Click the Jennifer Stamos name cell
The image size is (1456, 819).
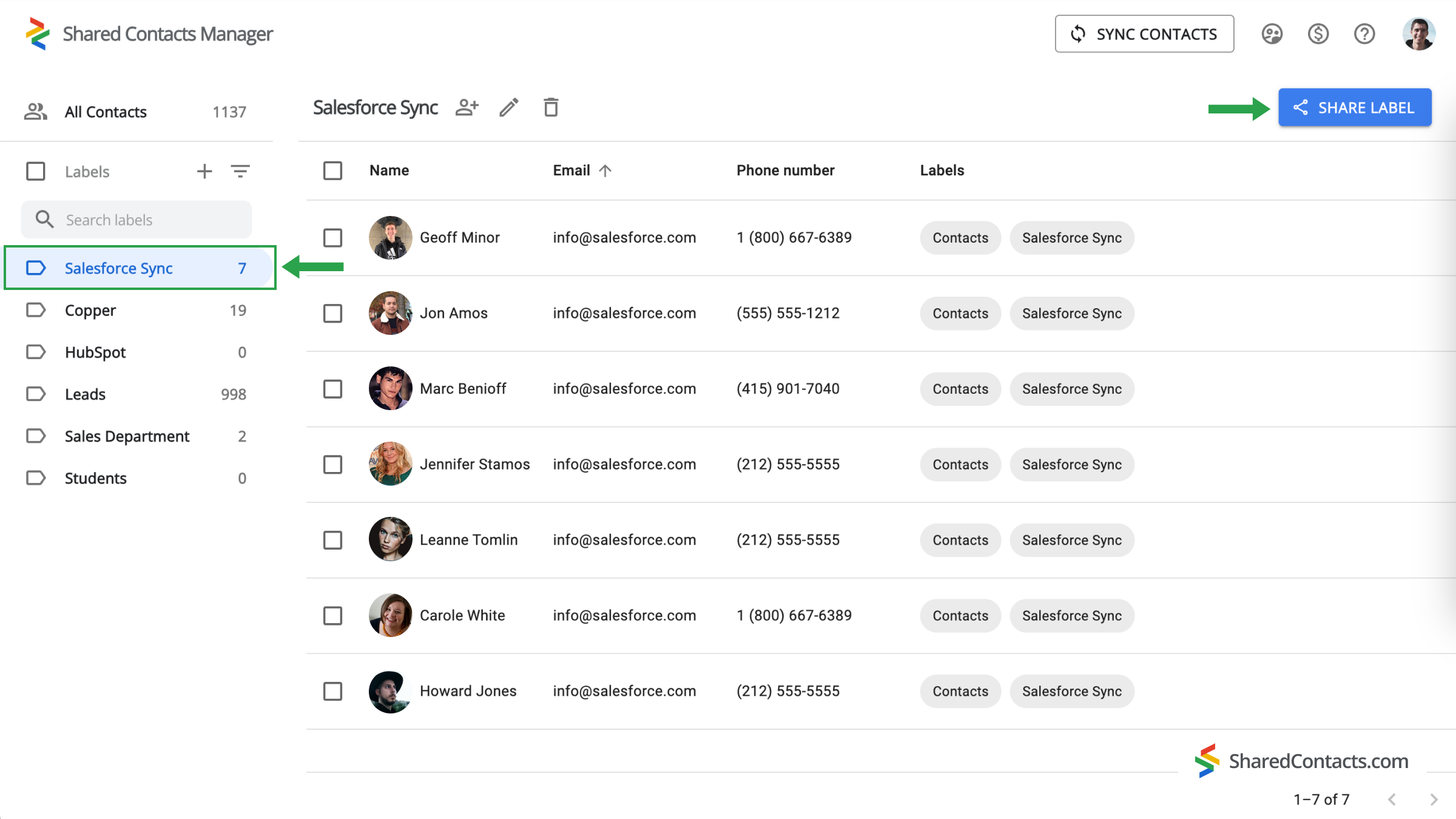[x=475, y=464]
